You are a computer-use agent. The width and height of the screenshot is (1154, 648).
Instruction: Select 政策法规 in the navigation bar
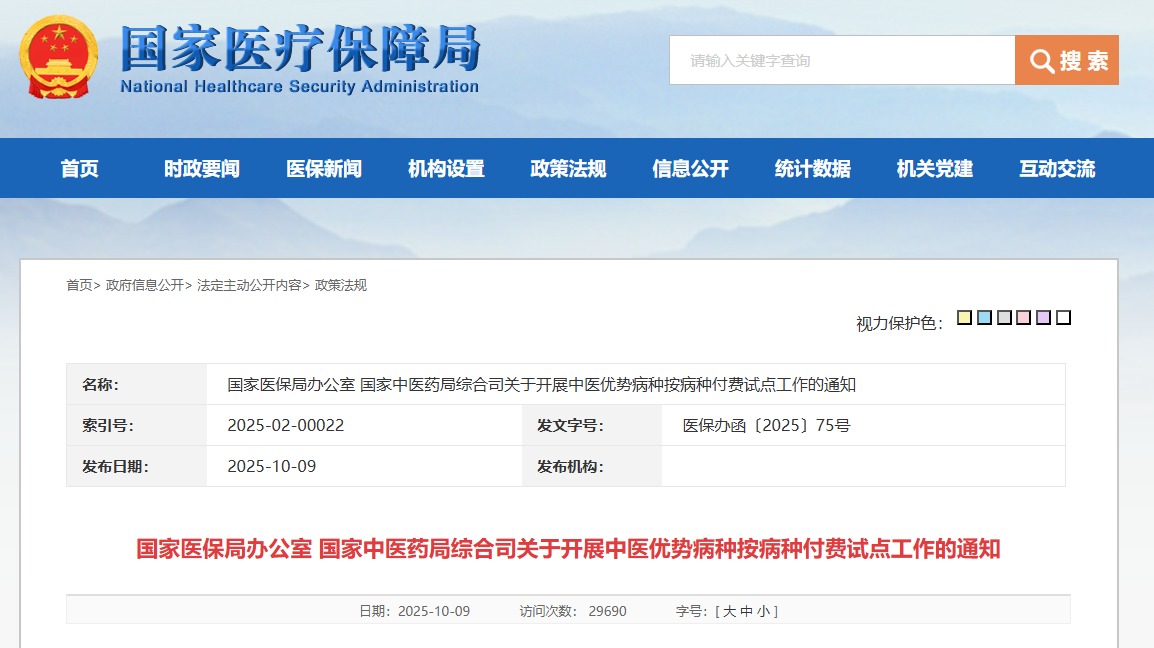tap(568, 169)
